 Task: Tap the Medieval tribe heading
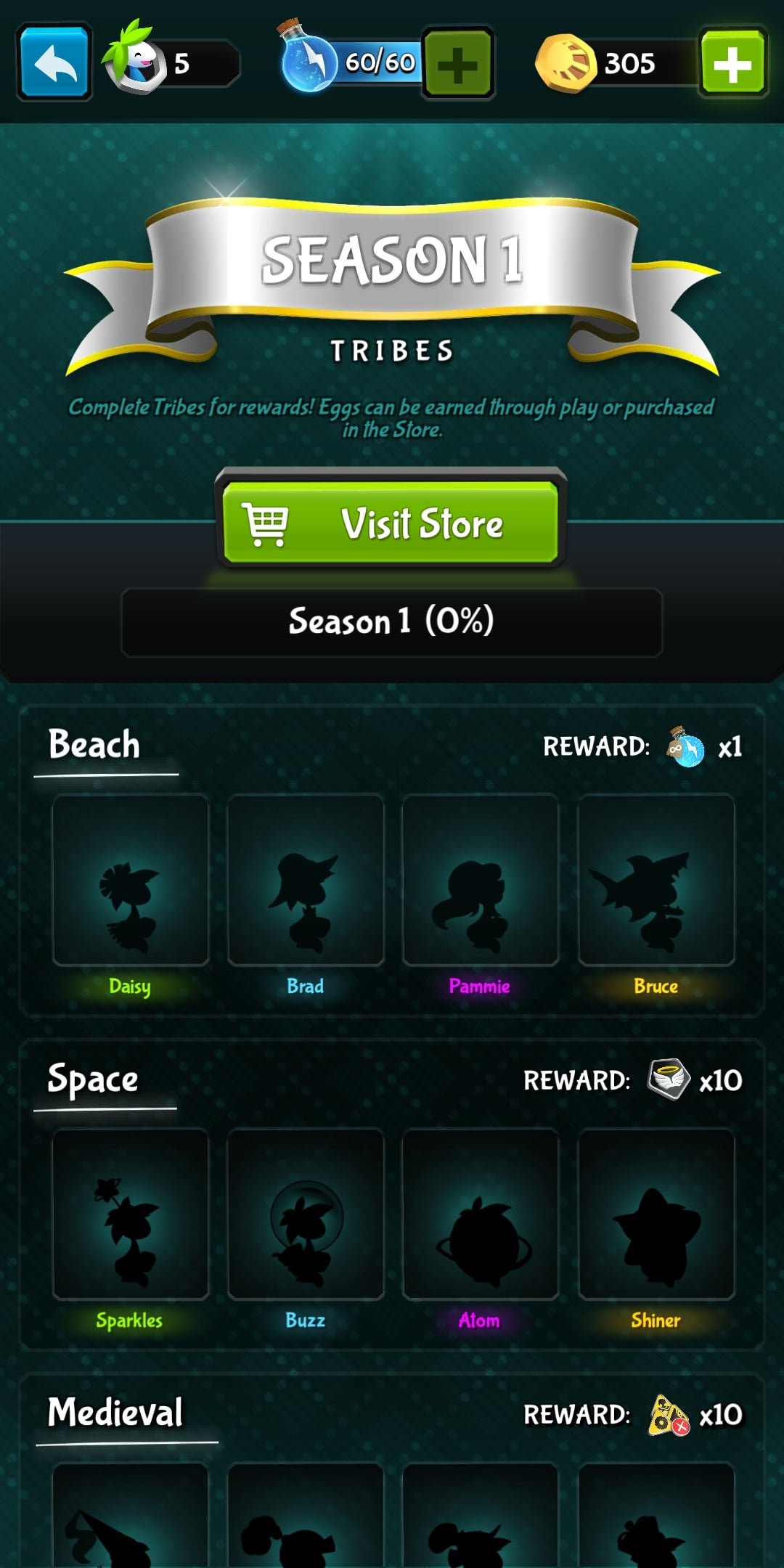point(115,1413)
